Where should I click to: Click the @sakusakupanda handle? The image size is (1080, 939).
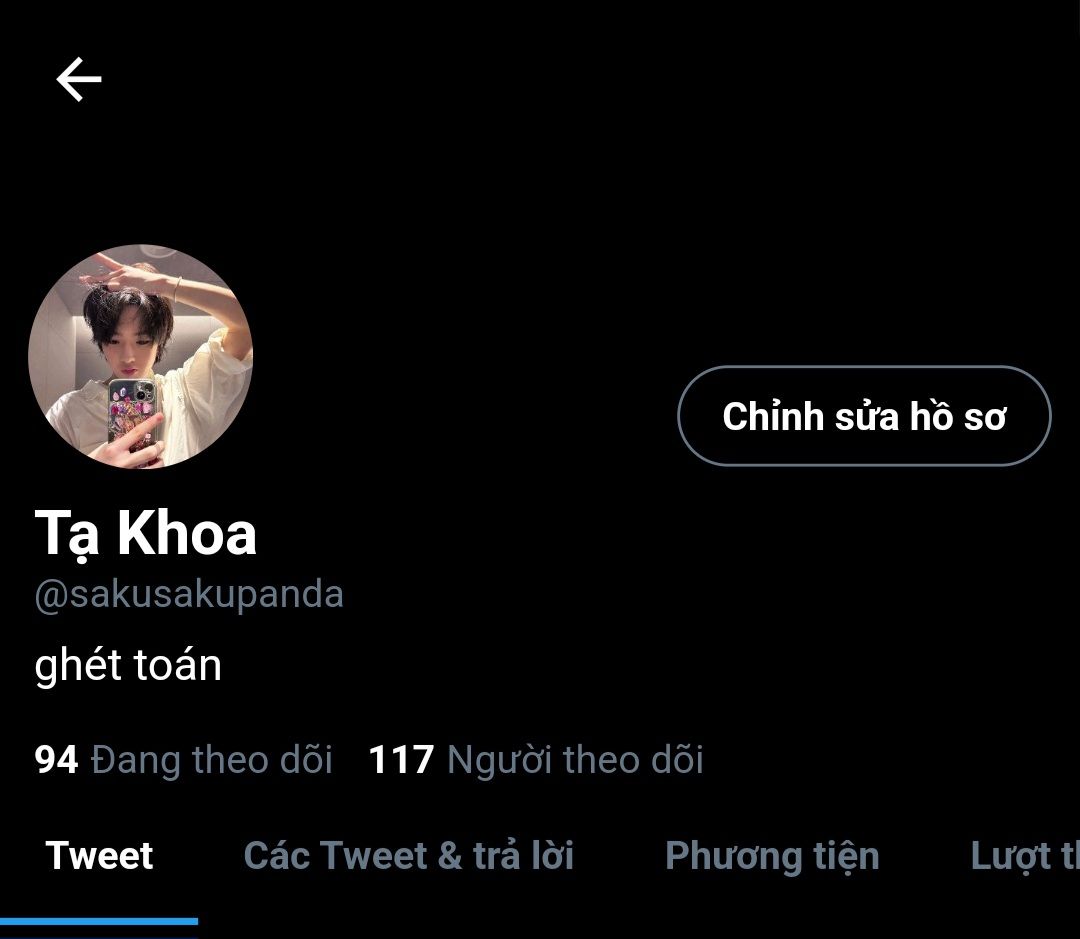click(189, 595)
